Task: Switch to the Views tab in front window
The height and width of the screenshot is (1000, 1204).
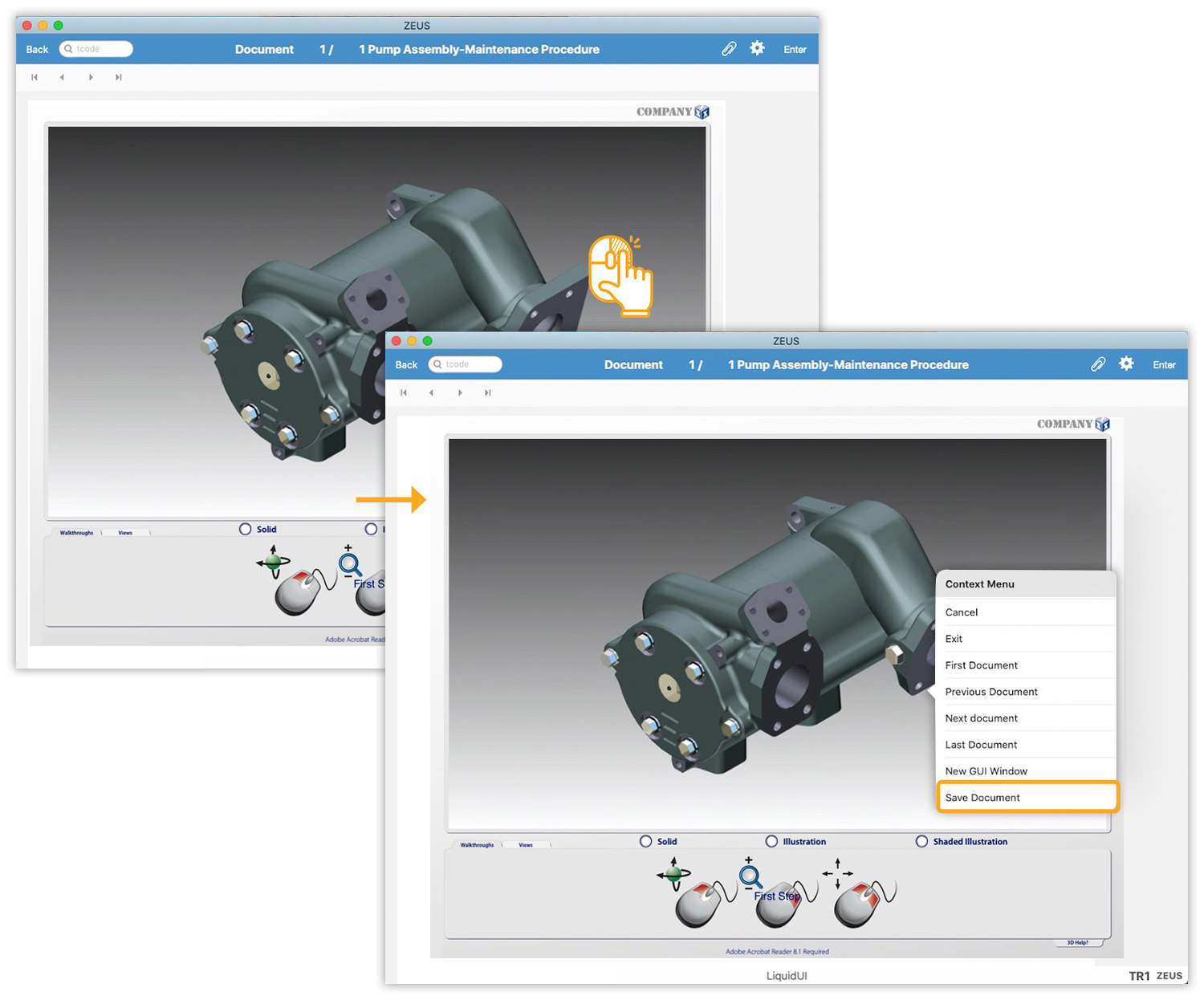Action: click(526, 845)
